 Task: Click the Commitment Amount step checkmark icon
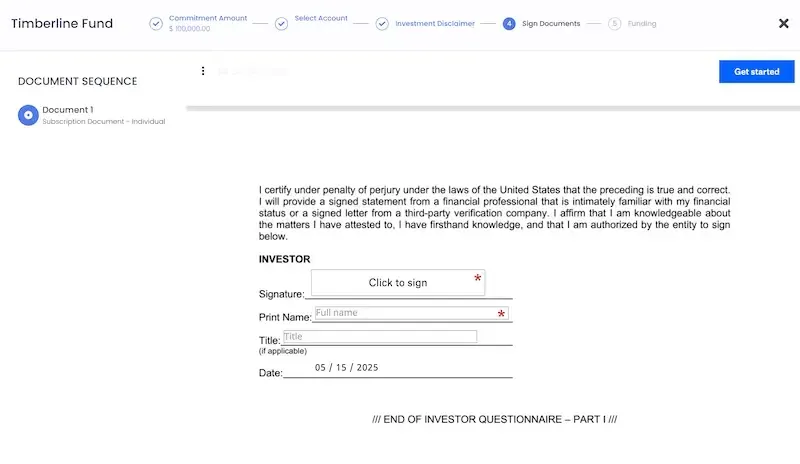(156, 23)
